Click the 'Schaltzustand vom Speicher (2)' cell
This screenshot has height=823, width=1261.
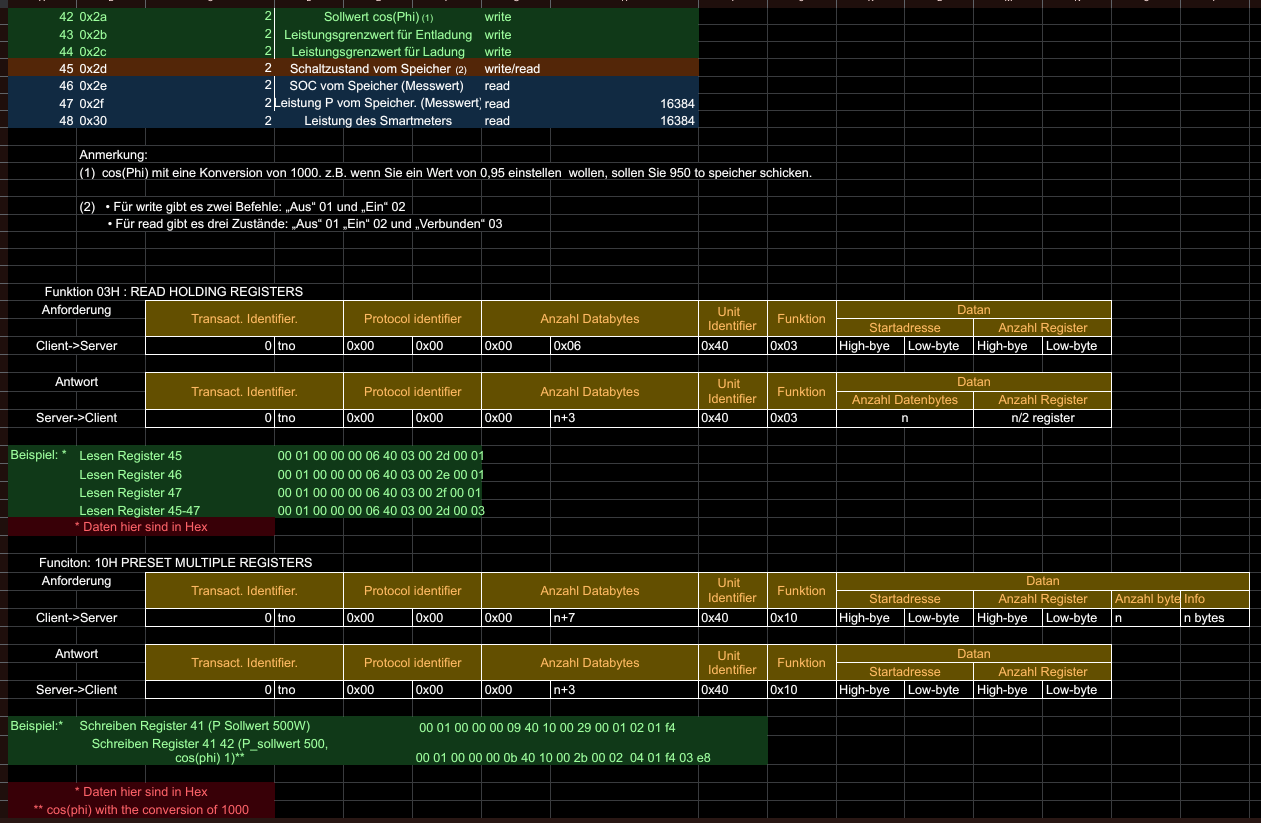pyautogui.click(x=378, y=69)
